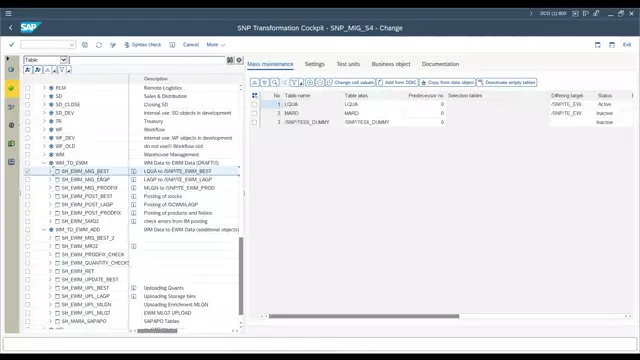Screen dimensions: 640x360
Task: Click the tree sort ascending icon
Action: point(47,70)
